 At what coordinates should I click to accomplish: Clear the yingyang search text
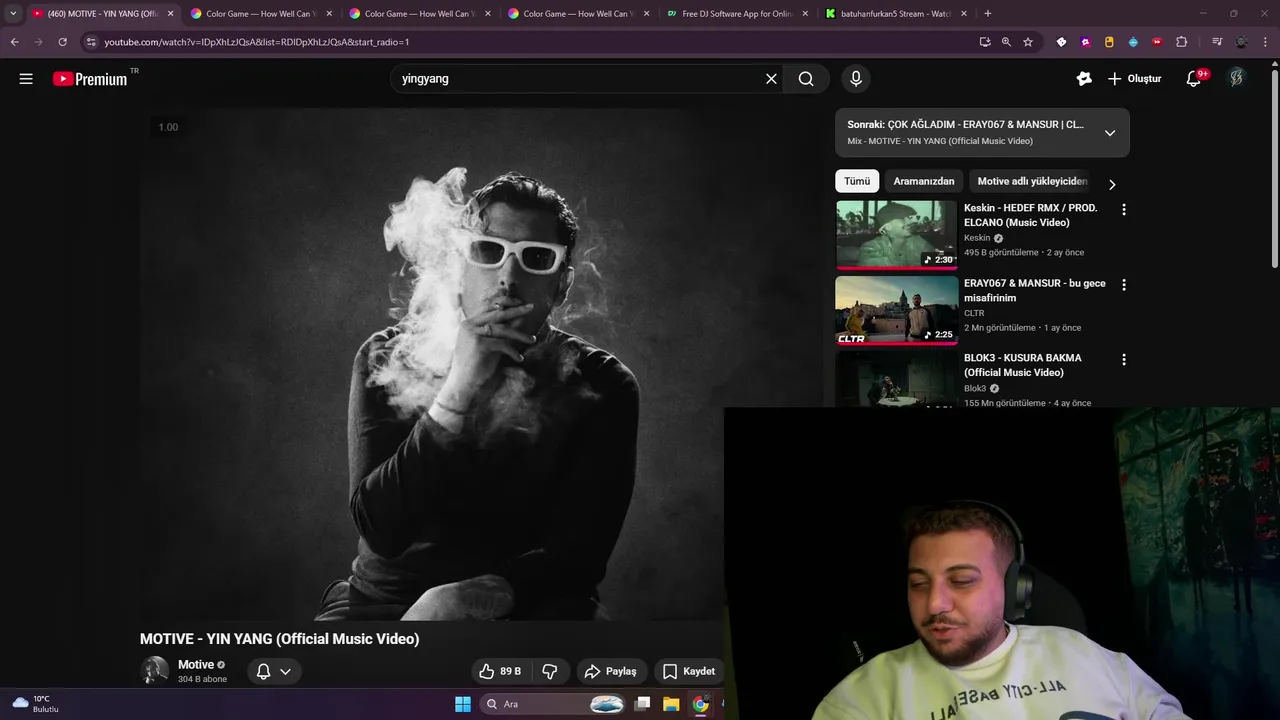point(771,79)
